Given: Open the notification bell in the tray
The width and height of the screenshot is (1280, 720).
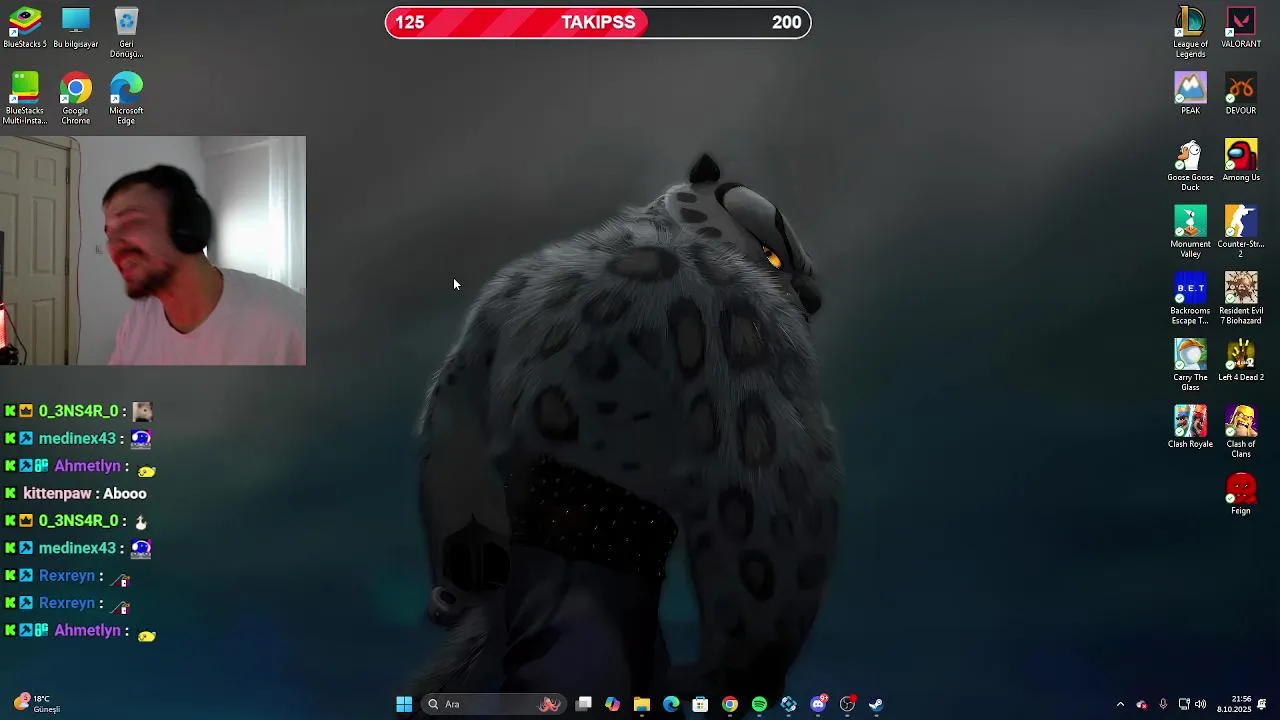Looking at the screenshot, I should click(x=1262, y=704).
